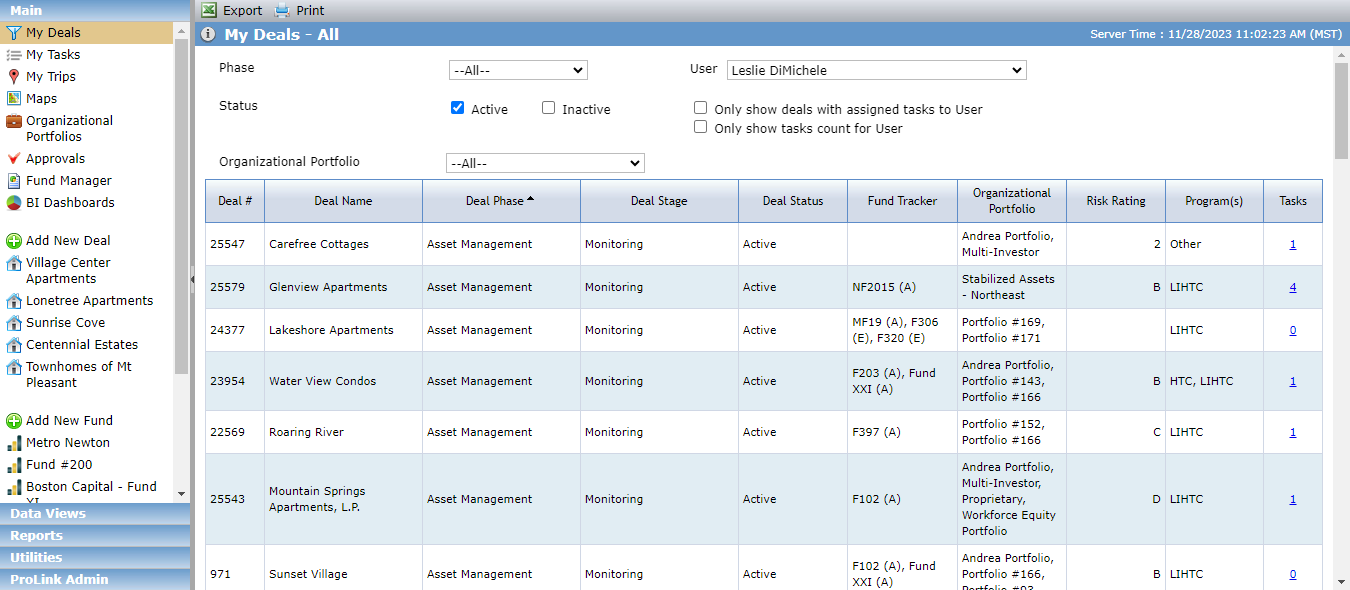Open My Trips map pin icon

tap(14, 77)
